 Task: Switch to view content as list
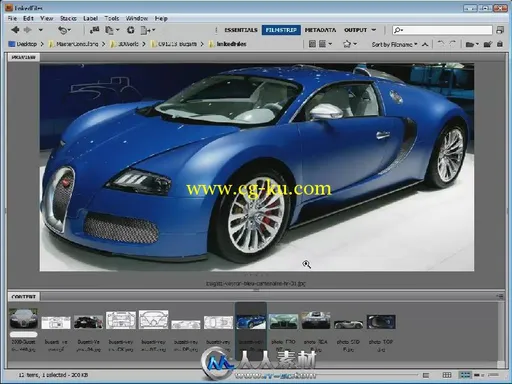coord(494,375)
